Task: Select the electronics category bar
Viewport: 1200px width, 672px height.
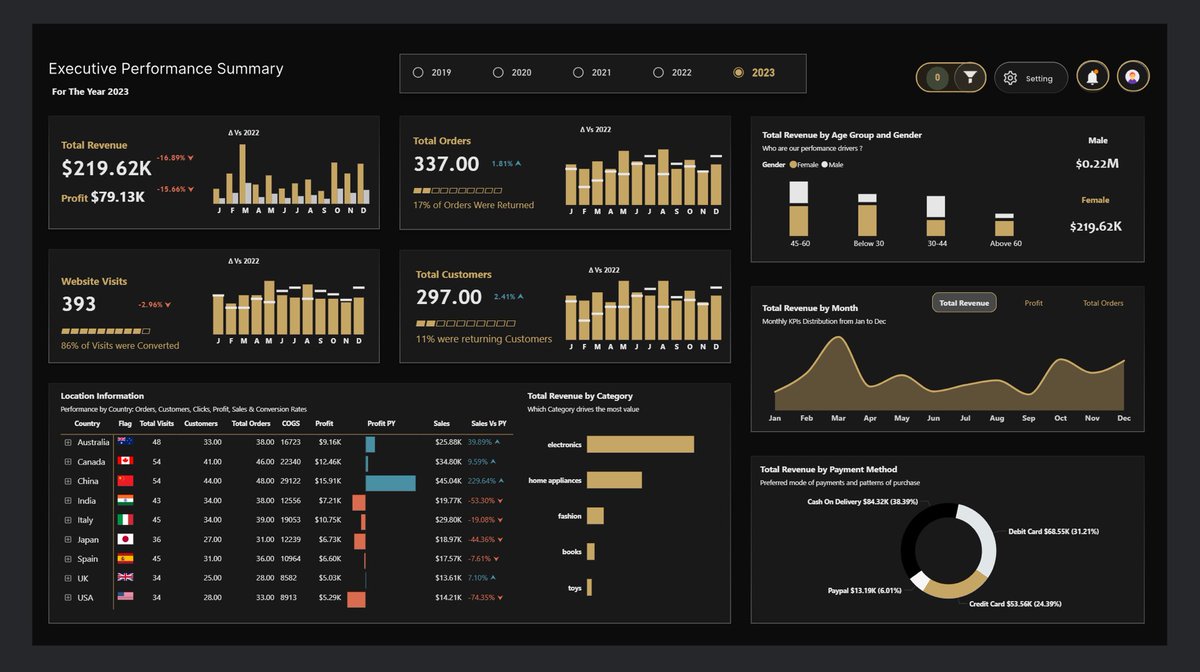Action: tap(640, 444)
